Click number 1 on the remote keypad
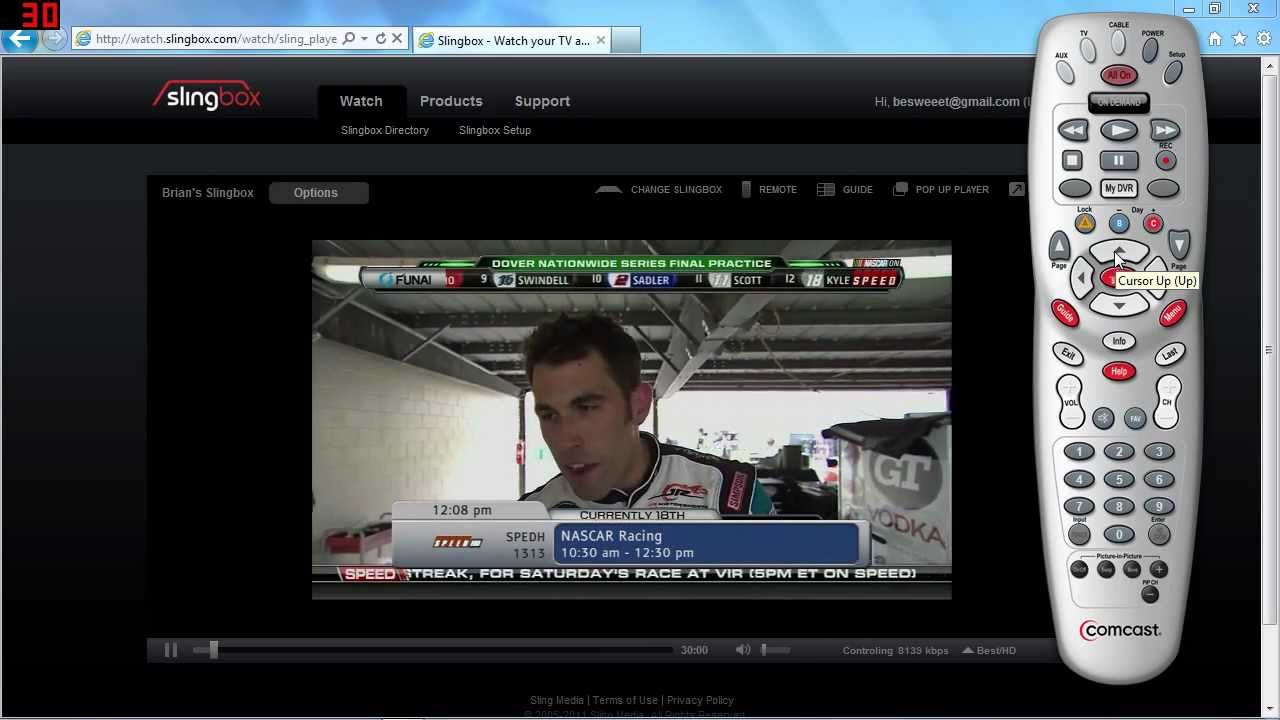Viewport: 1280px width, 720px height. tap(1079, 452)
